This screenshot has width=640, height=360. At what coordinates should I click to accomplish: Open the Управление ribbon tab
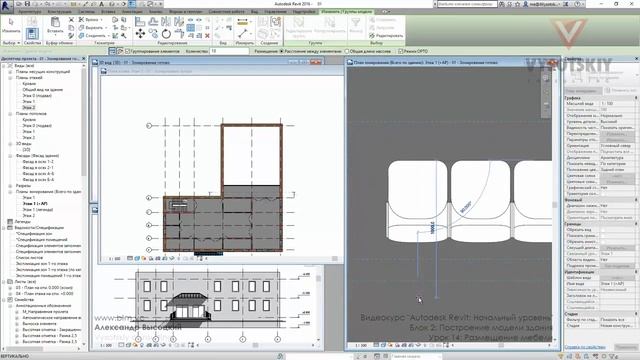pos(275,12)
